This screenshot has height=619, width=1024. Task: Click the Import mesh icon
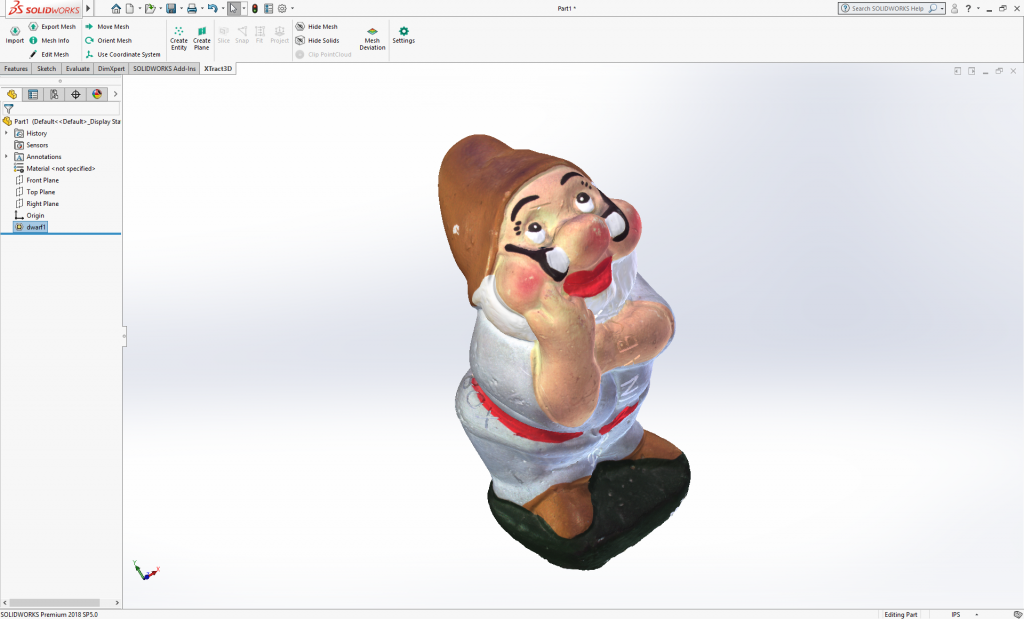click(15, 32)
